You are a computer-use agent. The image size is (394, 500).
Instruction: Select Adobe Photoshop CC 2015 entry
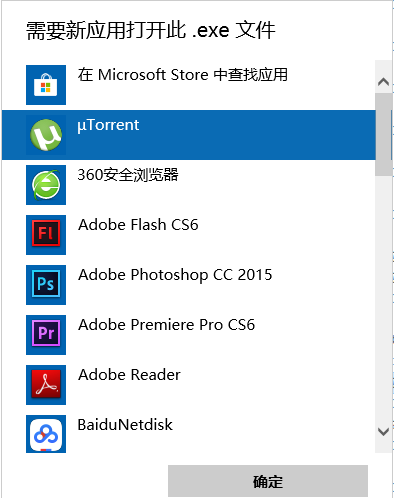[175, 275]
